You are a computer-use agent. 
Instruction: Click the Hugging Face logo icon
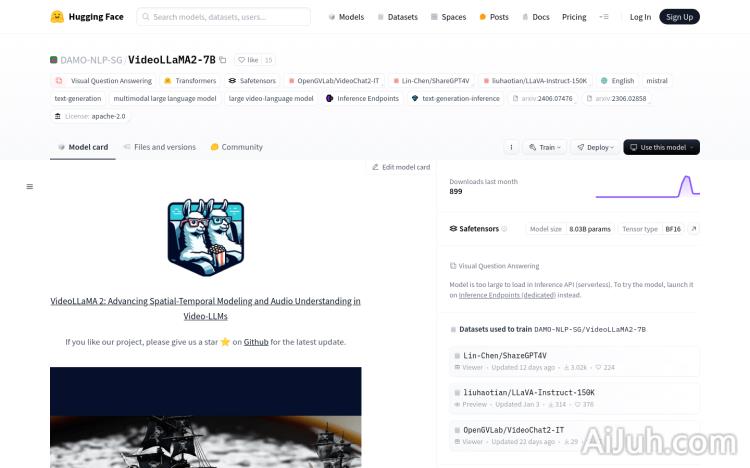(57, 17)
